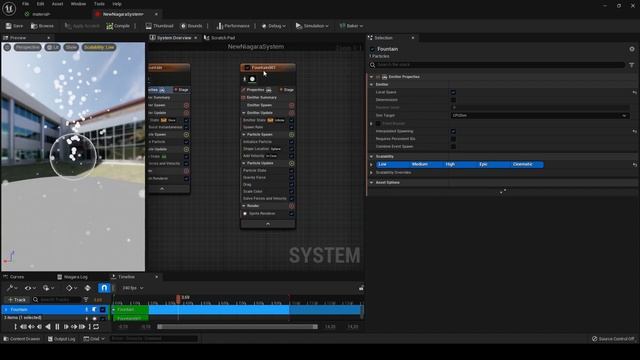The image size is (640, 360).
Task: Select Medium scalability level
Action: point(420,164)
